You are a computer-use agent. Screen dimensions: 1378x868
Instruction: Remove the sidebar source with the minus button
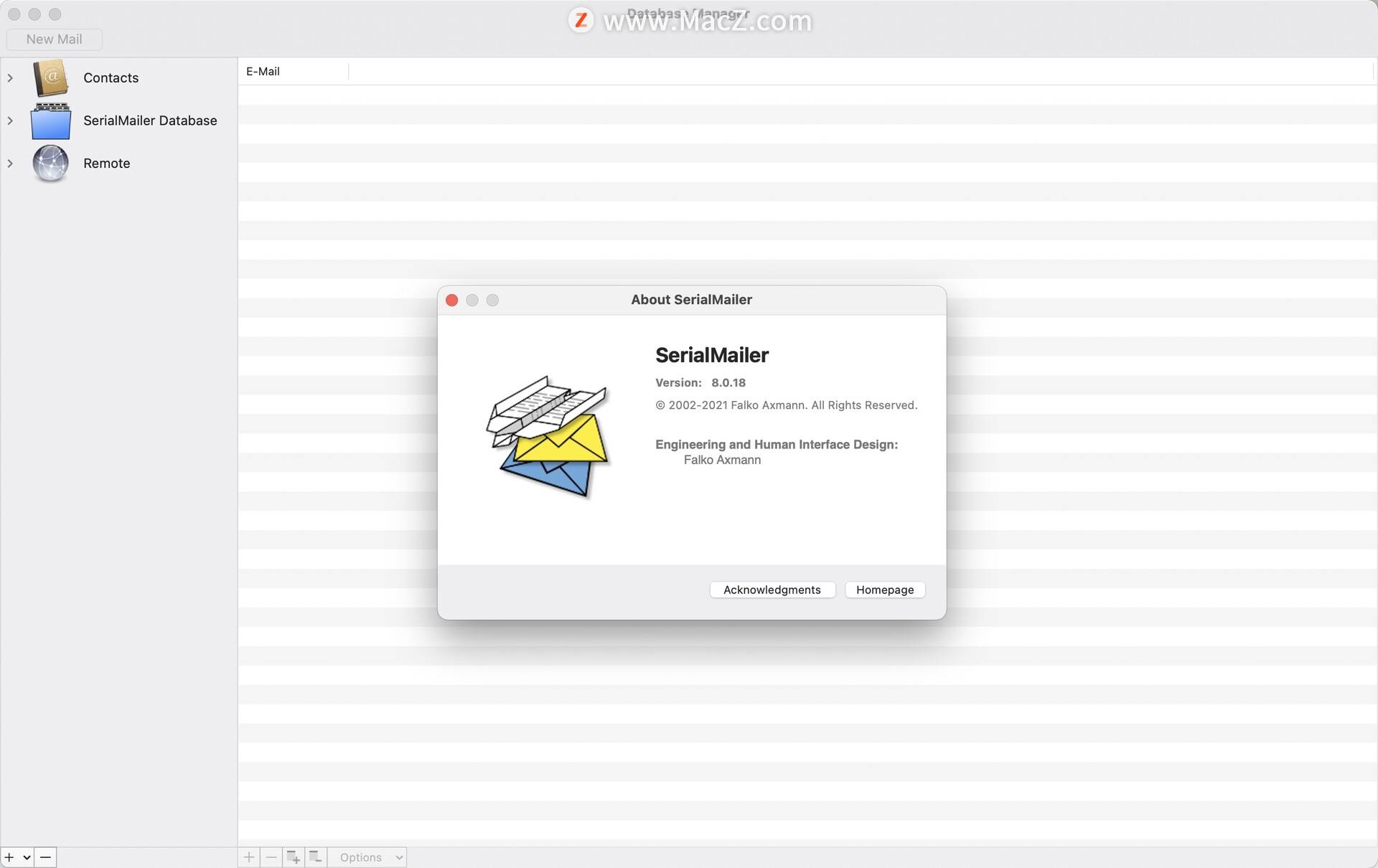click(x=45, y=857)
